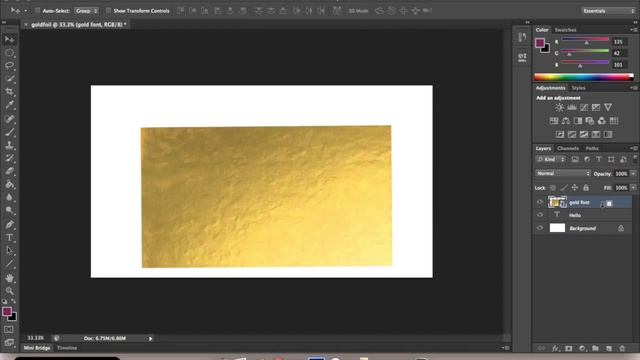Viewport: 640px width, 360px height.
Task: Hide the Background layer
Action: (x=540, y=228)
